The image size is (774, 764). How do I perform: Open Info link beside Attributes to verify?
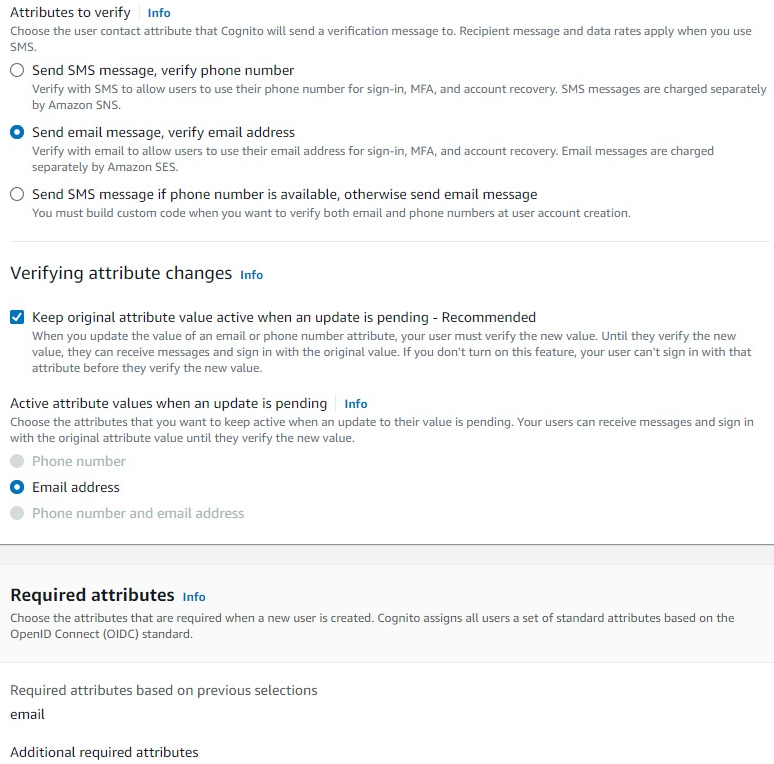click(159, 13)
